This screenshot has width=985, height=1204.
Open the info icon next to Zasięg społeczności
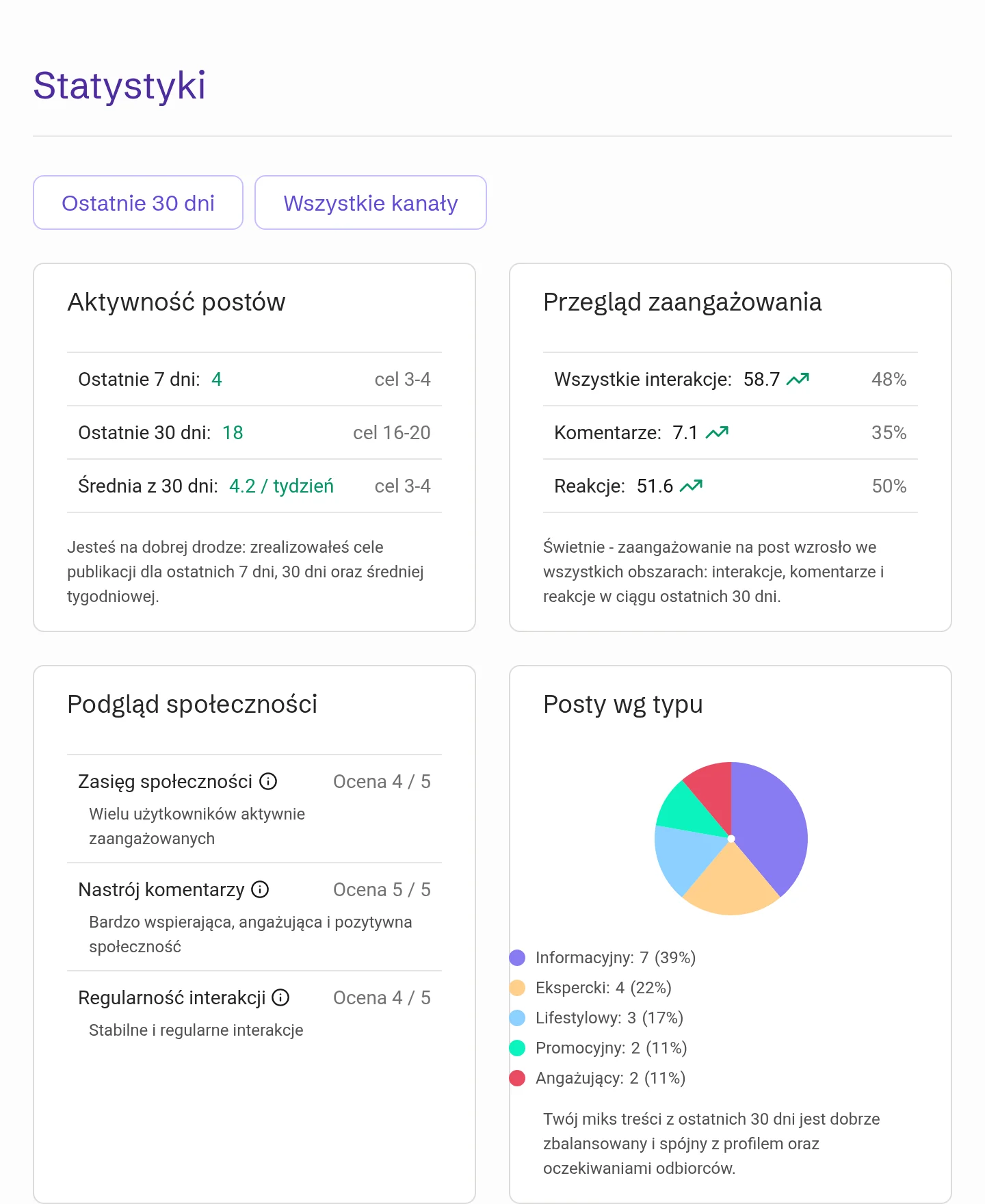268,781
